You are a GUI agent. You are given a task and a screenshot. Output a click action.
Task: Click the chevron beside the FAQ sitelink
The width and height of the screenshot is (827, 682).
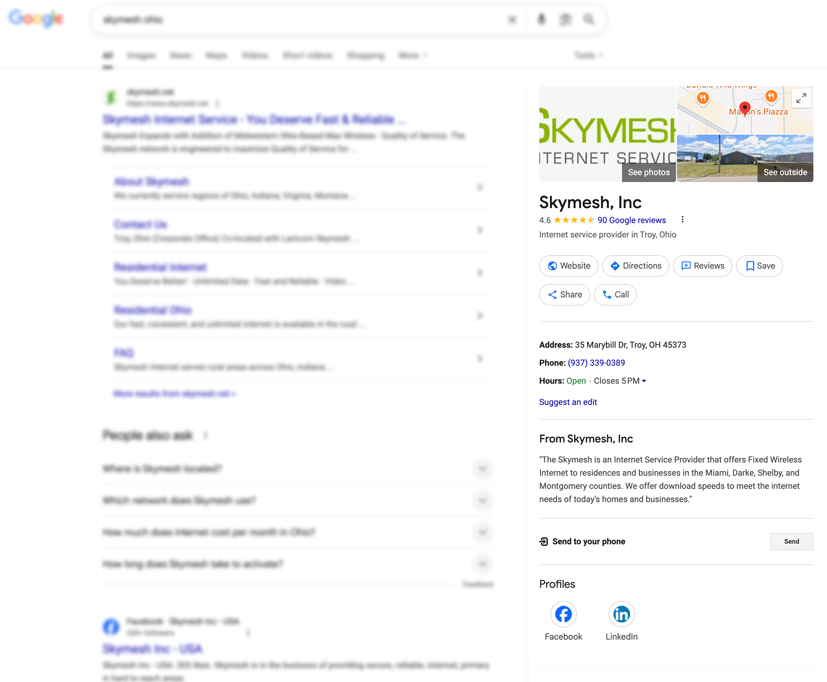(x=480, y=359)
